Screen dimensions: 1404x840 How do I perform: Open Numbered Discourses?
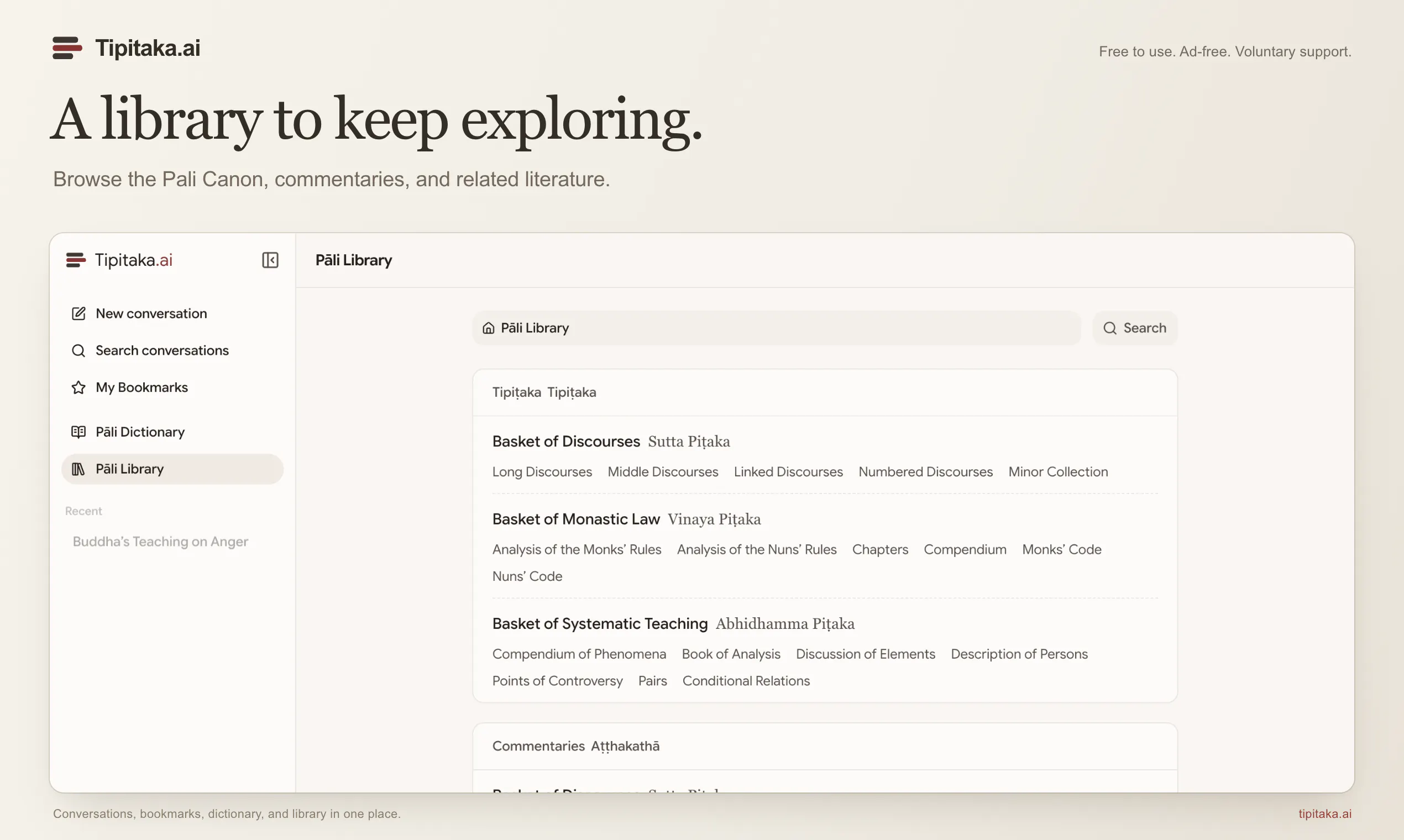point(925,471)
